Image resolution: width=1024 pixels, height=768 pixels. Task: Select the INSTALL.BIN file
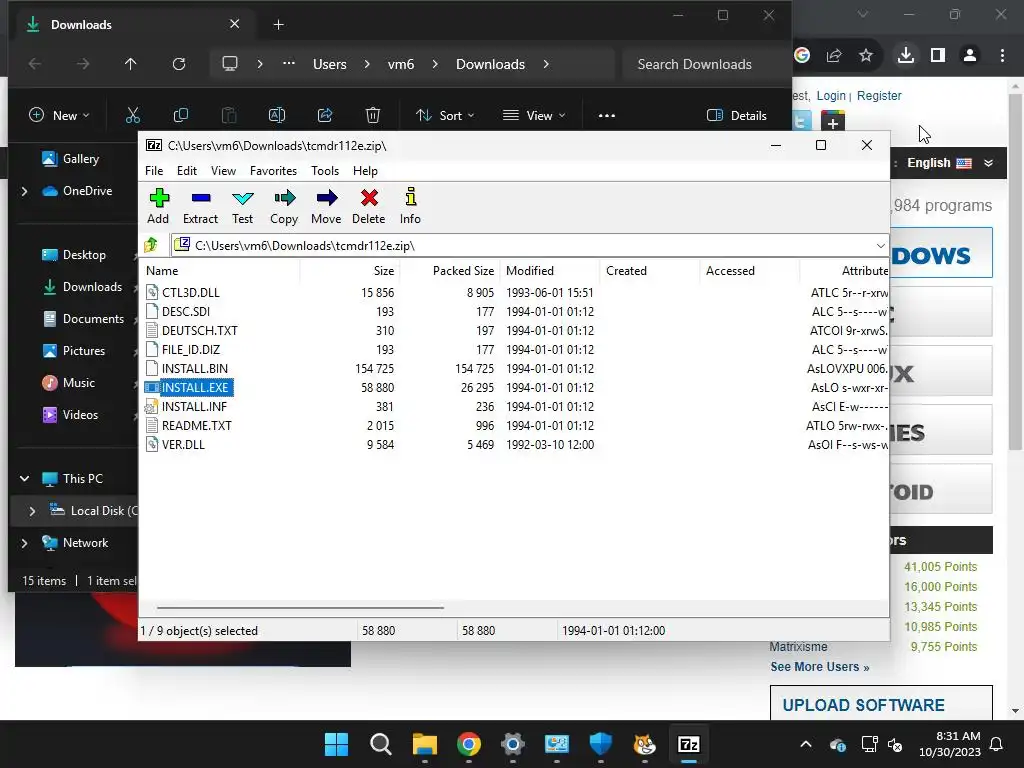(x=195, y=368)
